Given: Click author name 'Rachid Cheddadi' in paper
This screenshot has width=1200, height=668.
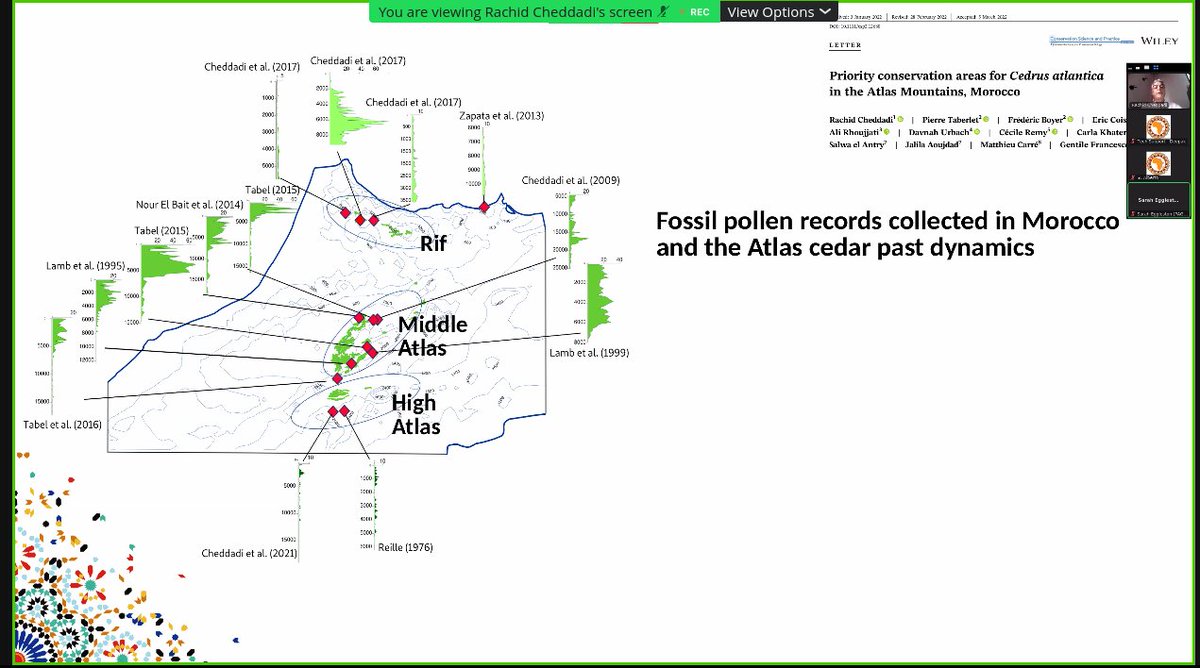Looking at the screenshot, I should (x=862, y=120).
